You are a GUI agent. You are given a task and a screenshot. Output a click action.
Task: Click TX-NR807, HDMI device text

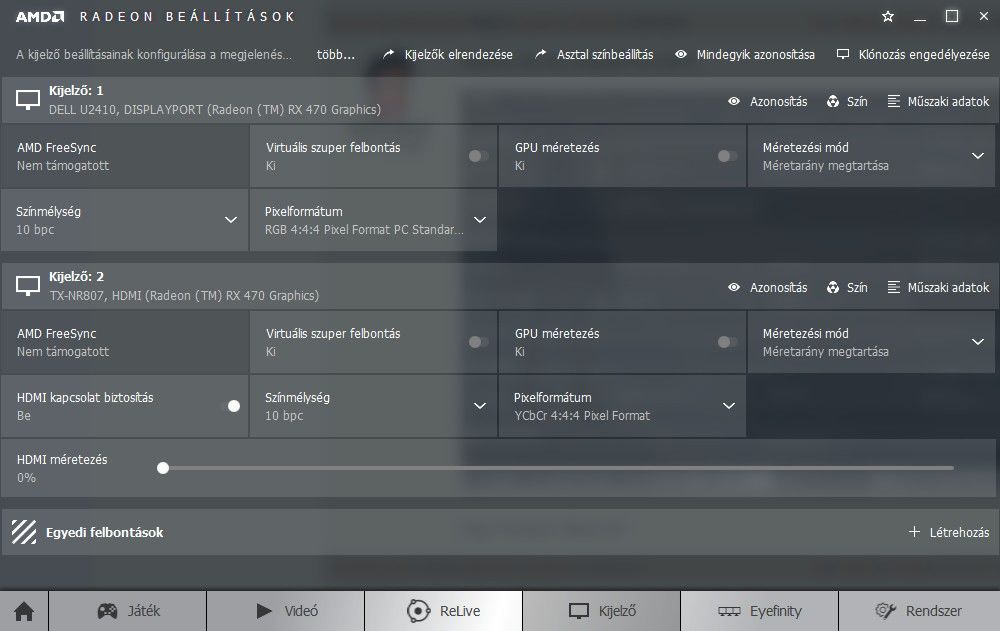pyautogui.click(x=184, y=295)
